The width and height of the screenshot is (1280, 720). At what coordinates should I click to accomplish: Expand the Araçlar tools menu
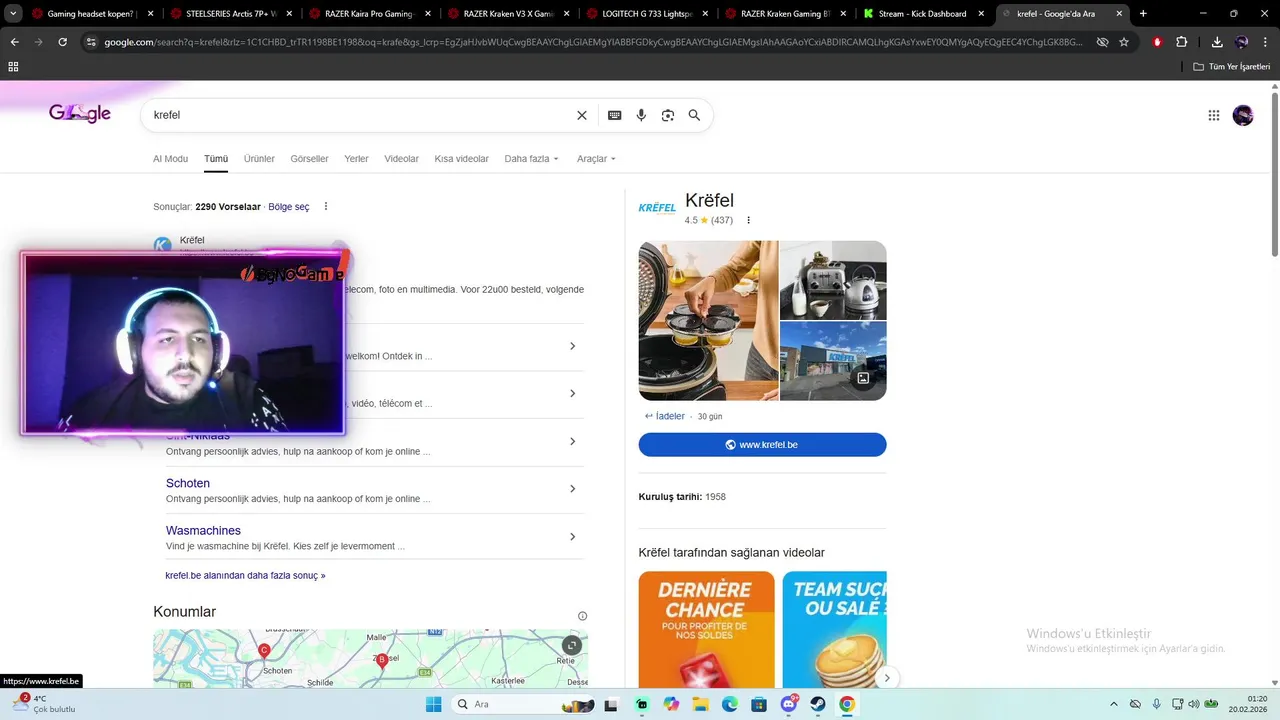(x=597, y=159)
